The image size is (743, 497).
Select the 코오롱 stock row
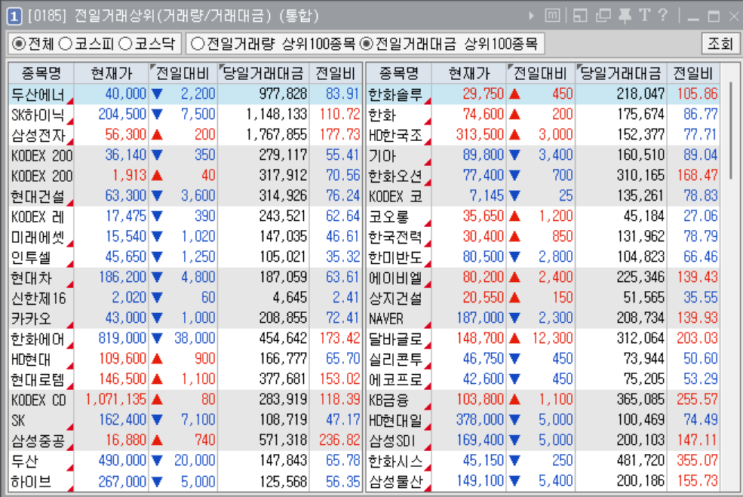tap(543, 217)
